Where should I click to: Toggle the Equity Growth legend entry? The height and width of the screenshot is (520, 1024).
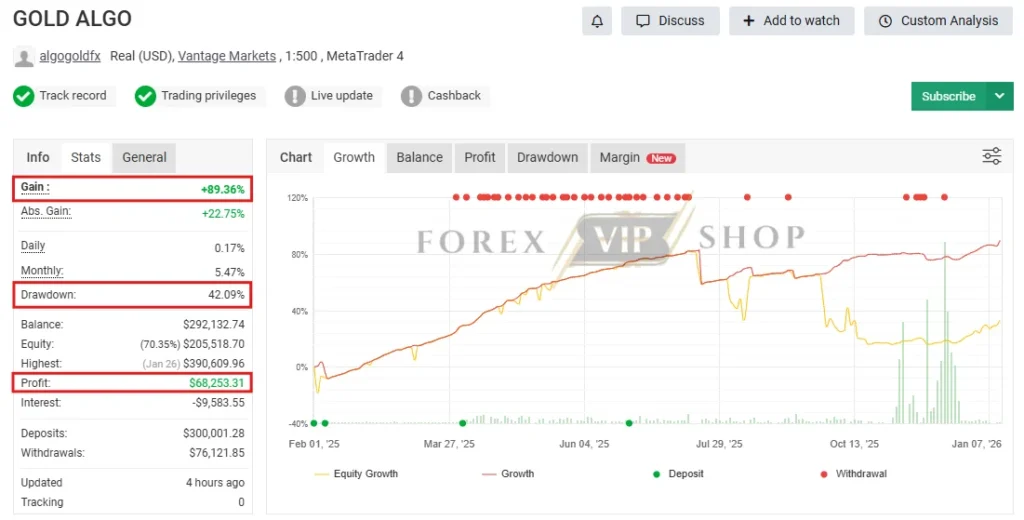[356, 474]
